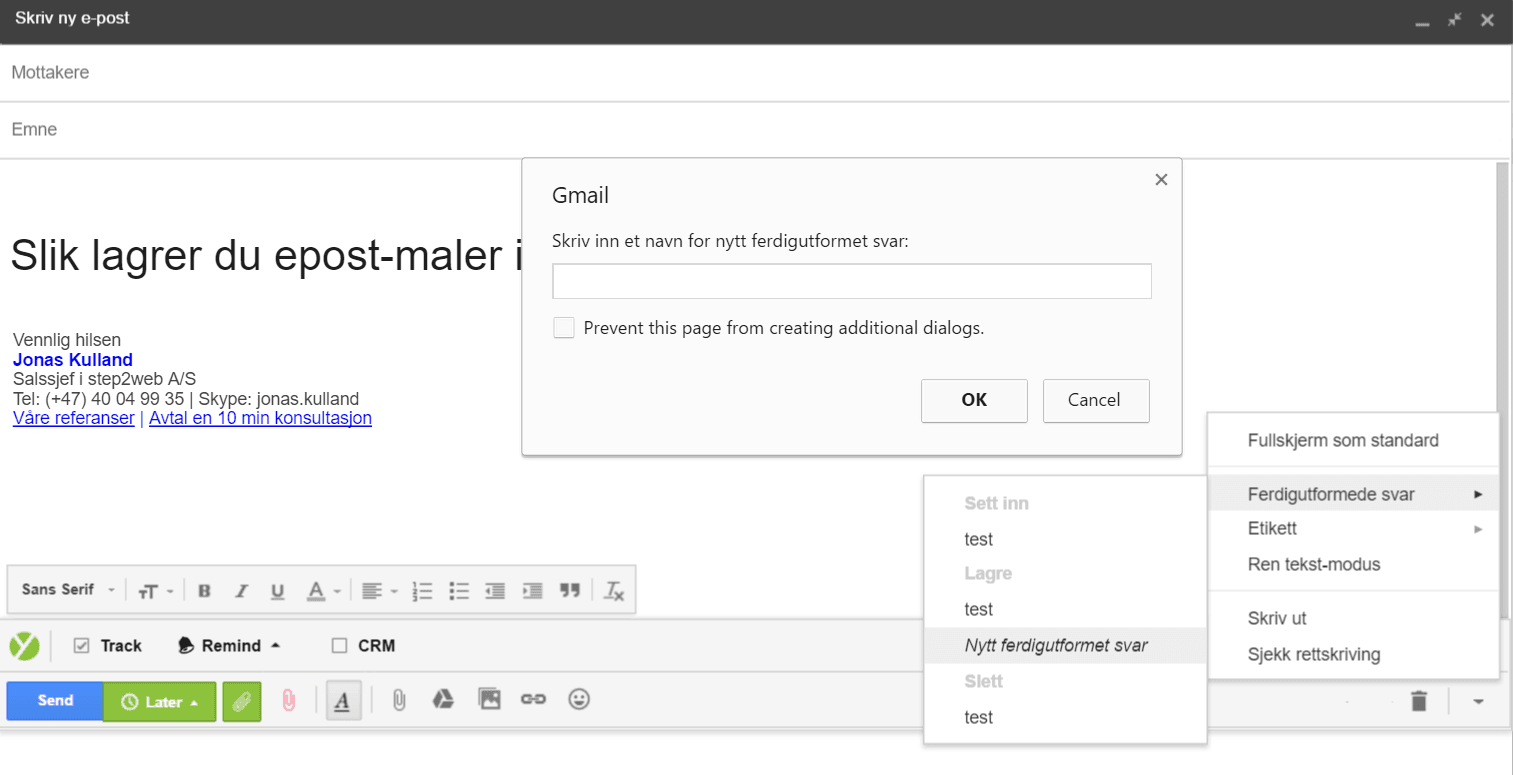Image resolution: width=1513 pixels, height=775 pixels.
Task: Insert the 'test' canned response under Sett inn
Action: pyautogui.click(x=1065, y=539)
